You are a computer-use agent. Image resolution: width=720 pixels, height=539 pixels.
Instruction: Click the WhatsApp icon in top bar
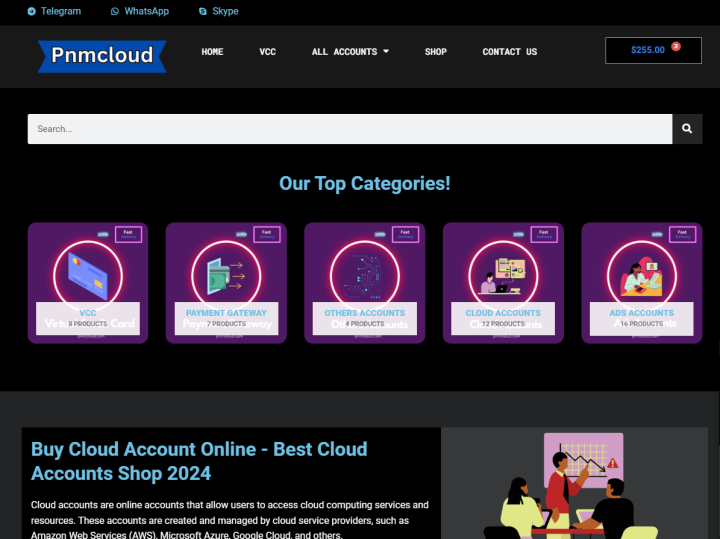click(x=114, y=12)
